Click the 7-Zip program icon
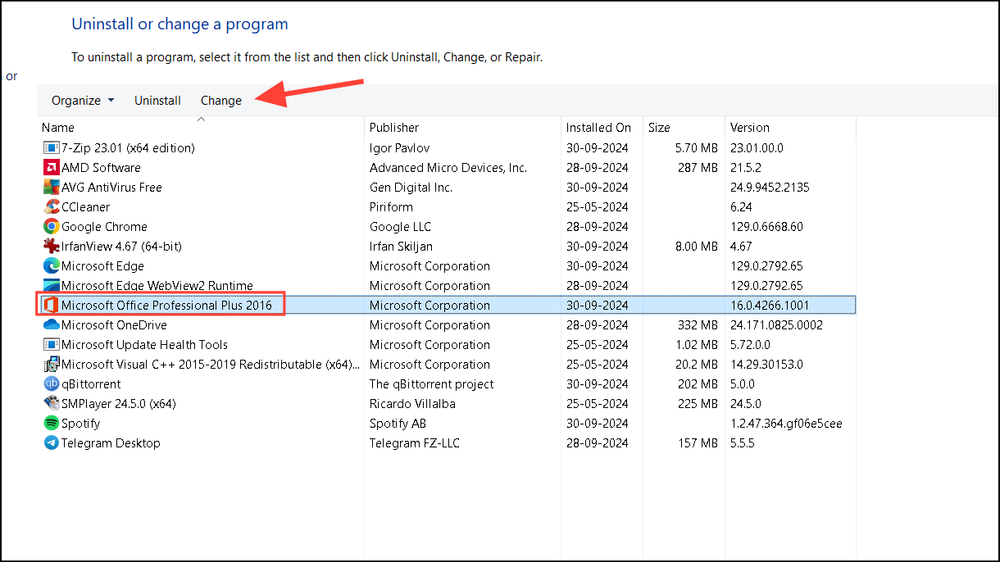Image resolution: width=1000 pixels, height=562 pixels. point(51,148)
